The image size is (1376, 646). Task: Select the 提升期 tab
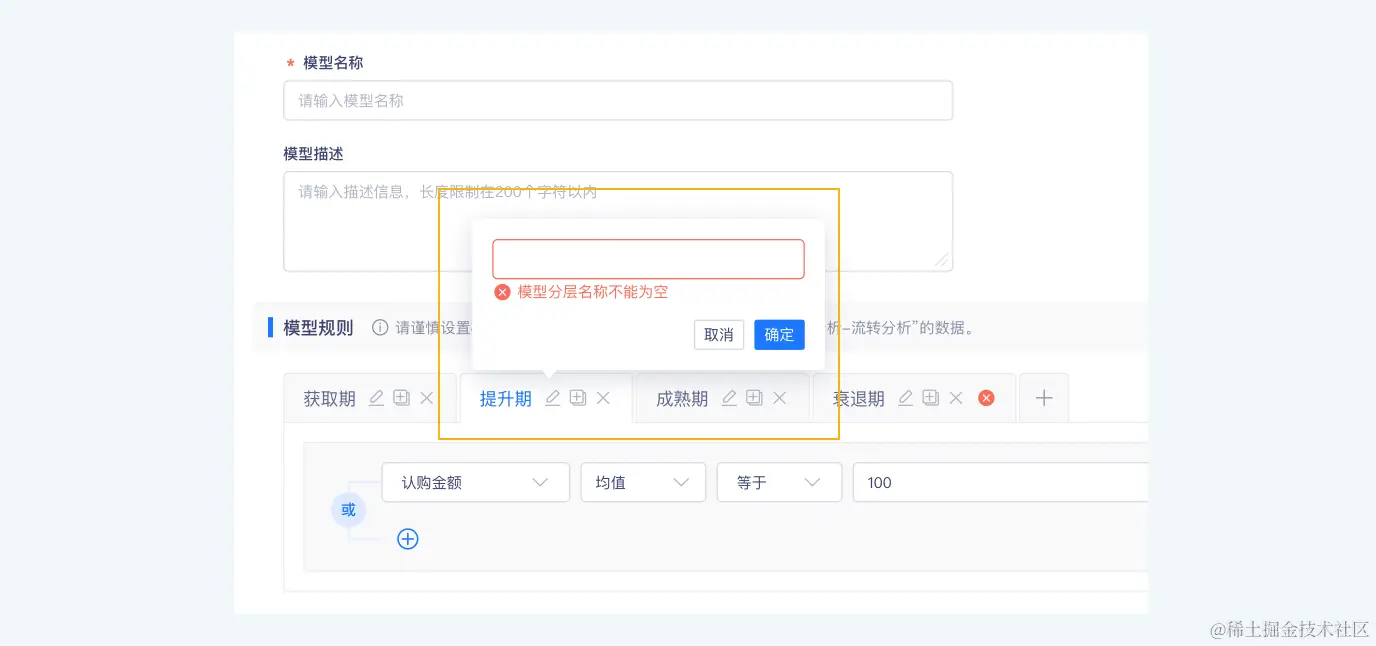point(506,399)
